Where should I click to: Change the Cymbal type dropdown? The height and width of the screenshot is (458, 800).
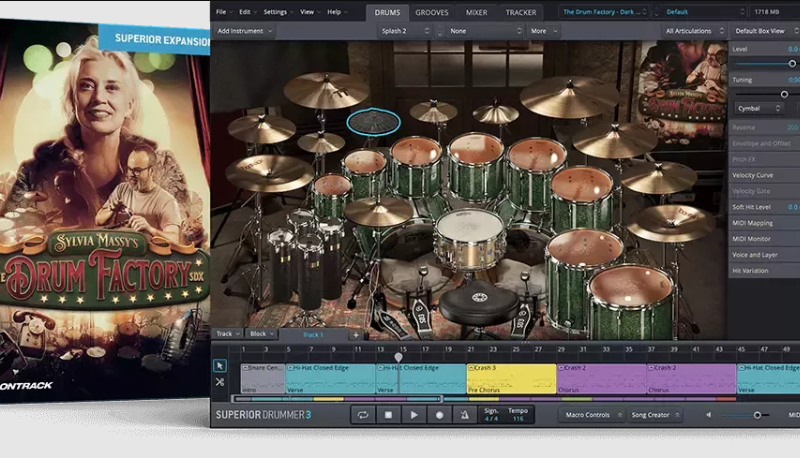coord(759,108)
